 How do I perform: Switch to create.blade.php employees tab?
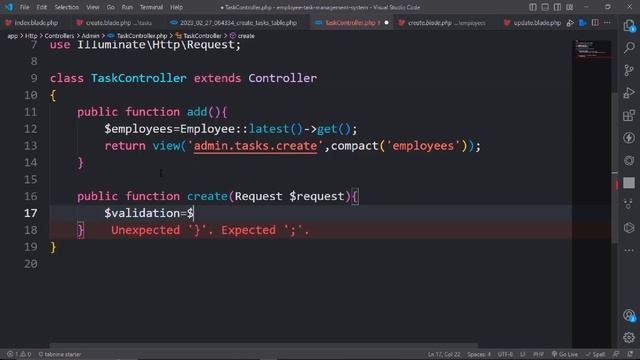445,23
